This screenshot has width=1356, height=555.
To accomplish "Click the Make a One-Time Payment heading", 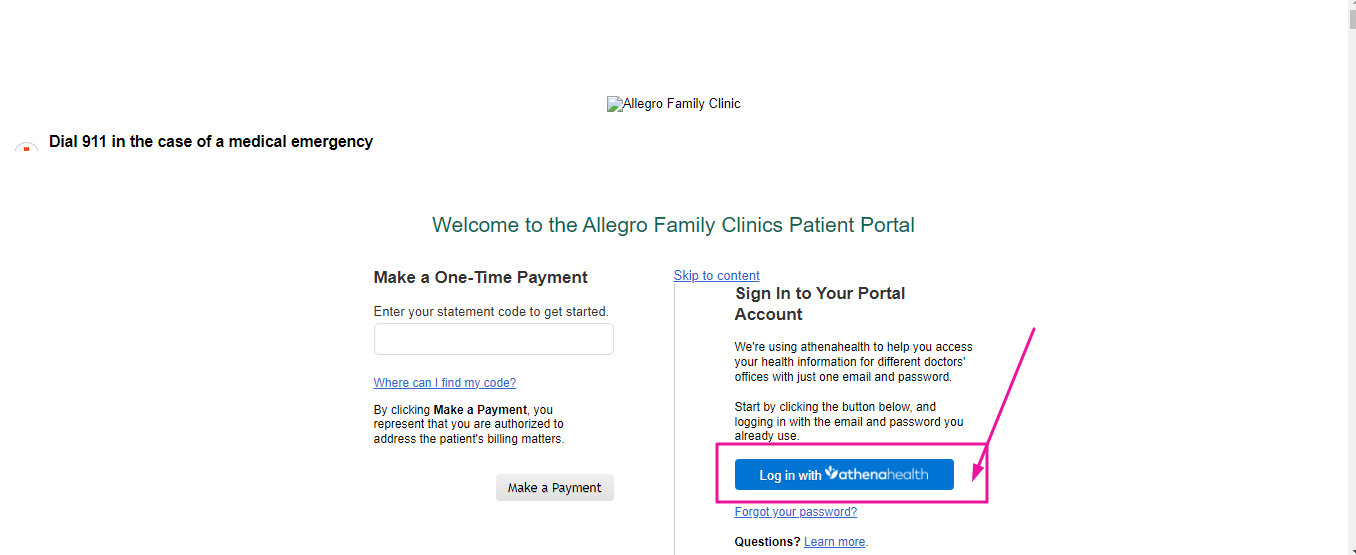I will click(481, 278).
